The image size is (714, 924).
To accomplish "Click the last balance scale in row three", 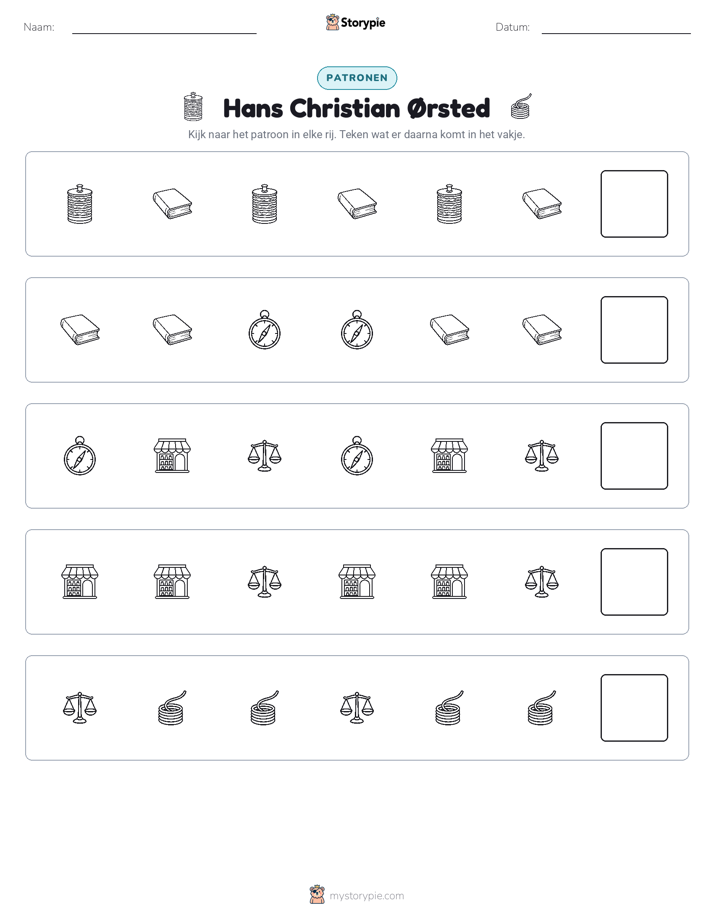I will pos(542,456).
